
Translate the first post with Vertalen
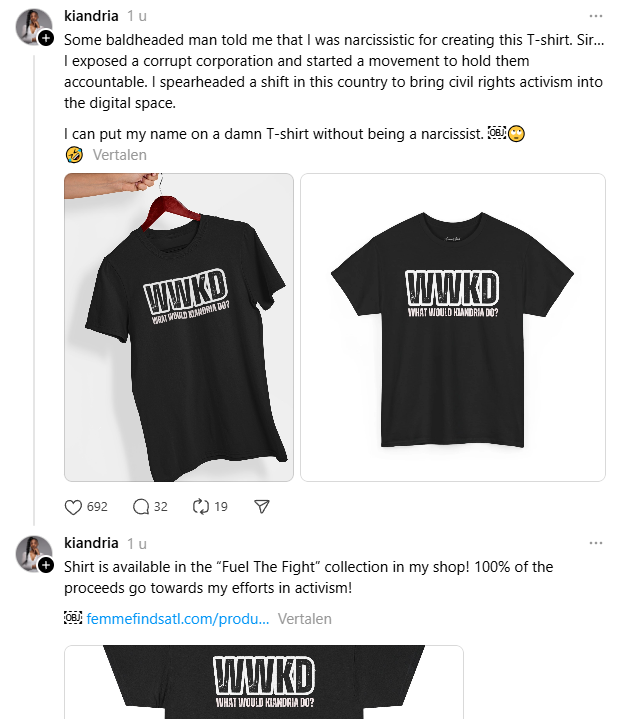tap(120, 155)
